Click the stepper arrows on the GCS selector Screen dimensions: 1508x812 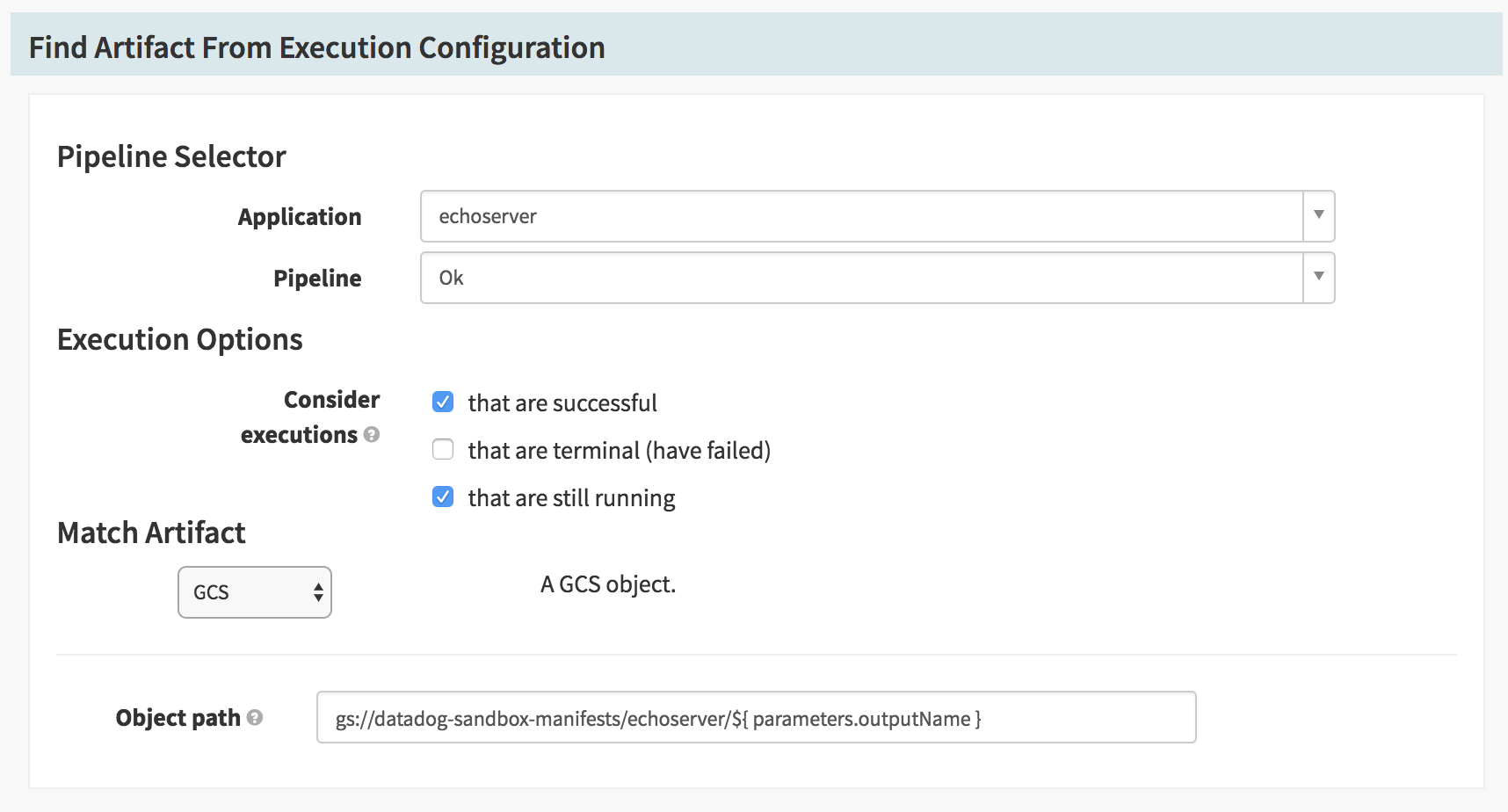(317, 592)
